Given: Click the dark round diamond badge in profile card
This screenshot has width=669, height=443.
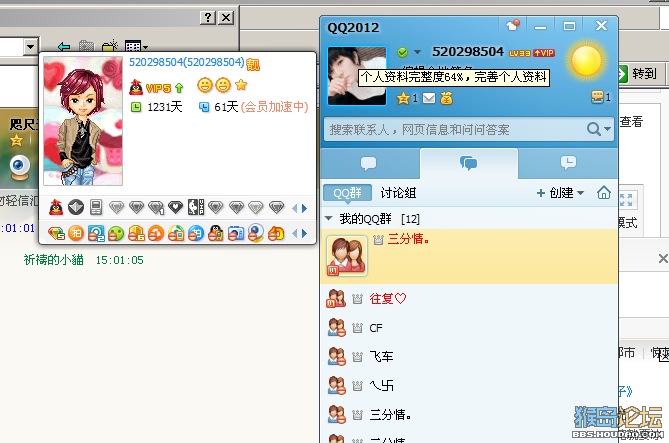Looking at the screenshot, I should coord(76,207).
